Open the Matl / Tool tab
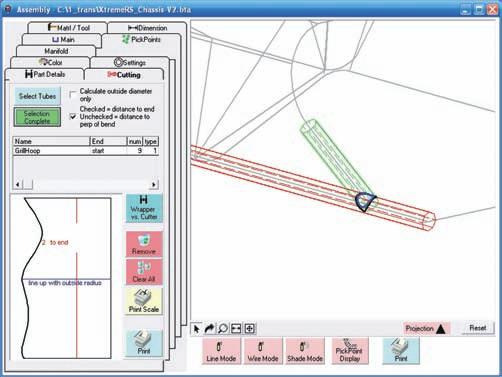The height and width of the screenshot is (377, 502). click(x=68, y=28)
